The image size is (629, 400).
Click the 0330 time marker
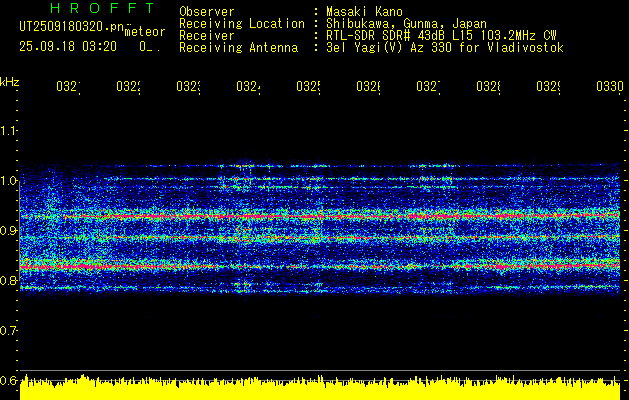(610, 86)
